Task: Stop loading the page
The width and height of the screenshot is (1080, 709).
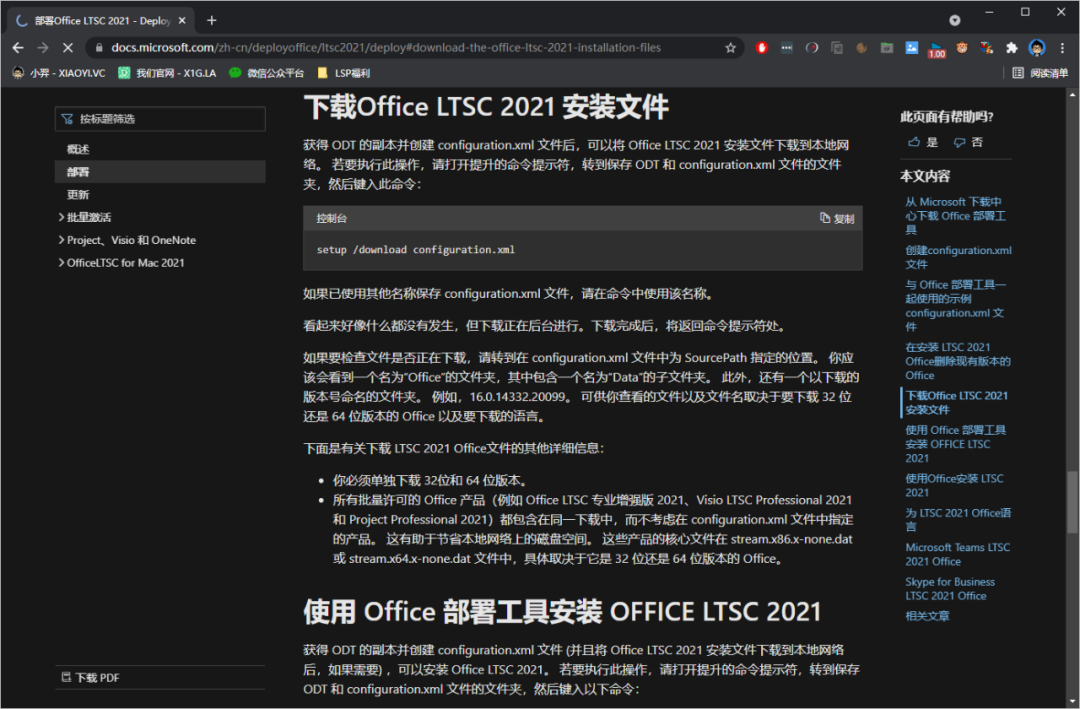Action: [67, 47]
